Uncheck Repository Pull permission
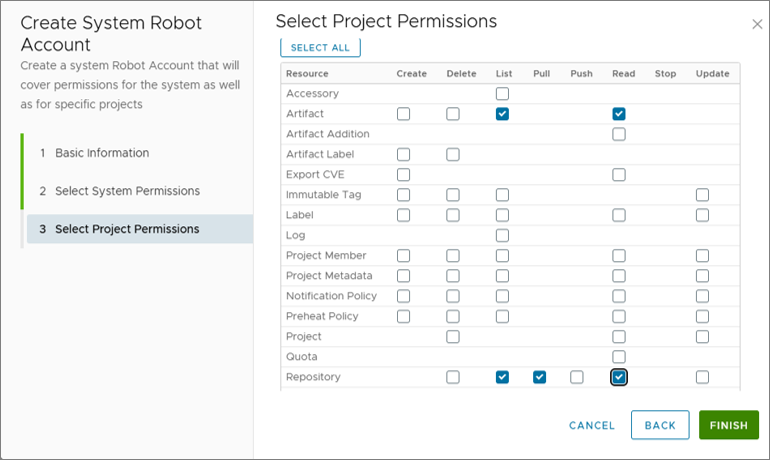770x460 pixels. point(540,377)
